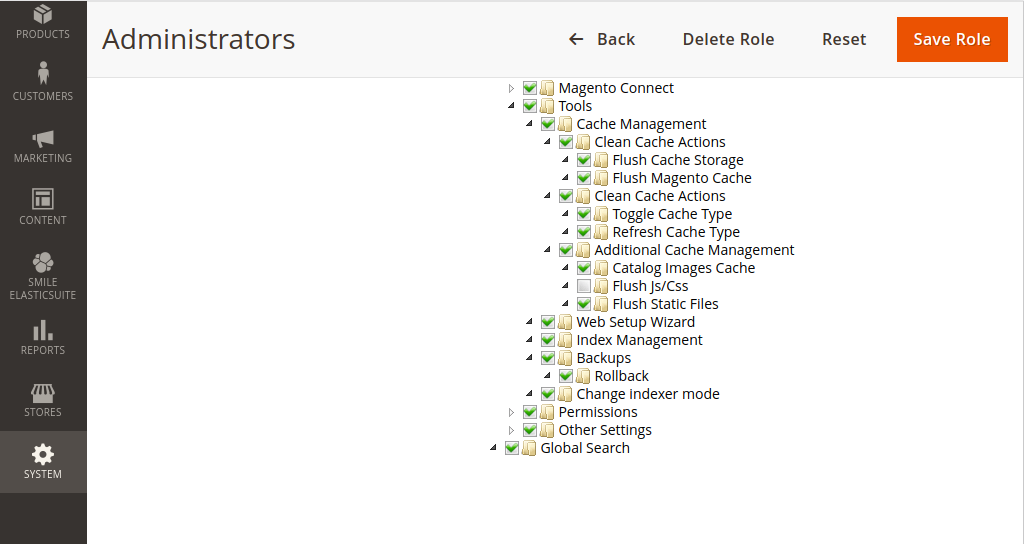Screen dimensions: 1024x544
Task: Open the Products sidebar icon
Action: (x=43, y=16)
